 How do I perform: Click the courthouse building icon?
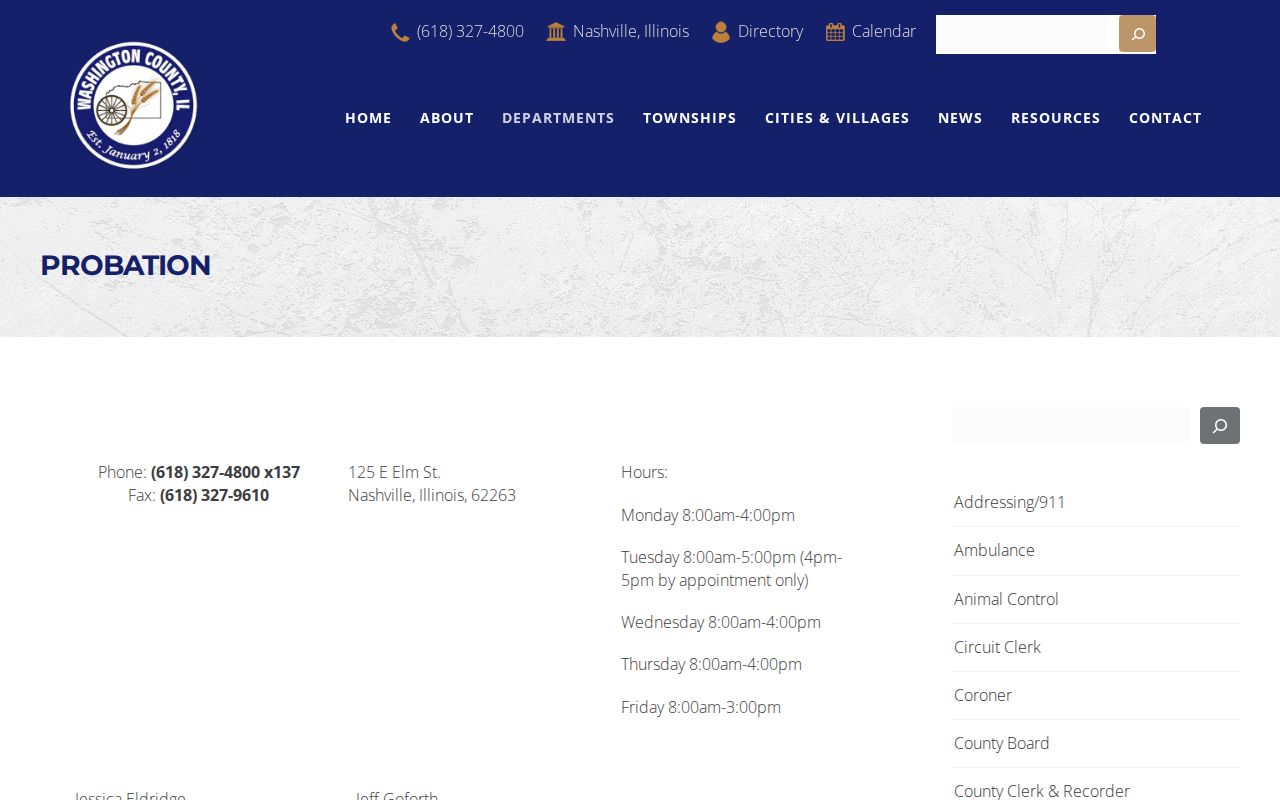point(556,32)
